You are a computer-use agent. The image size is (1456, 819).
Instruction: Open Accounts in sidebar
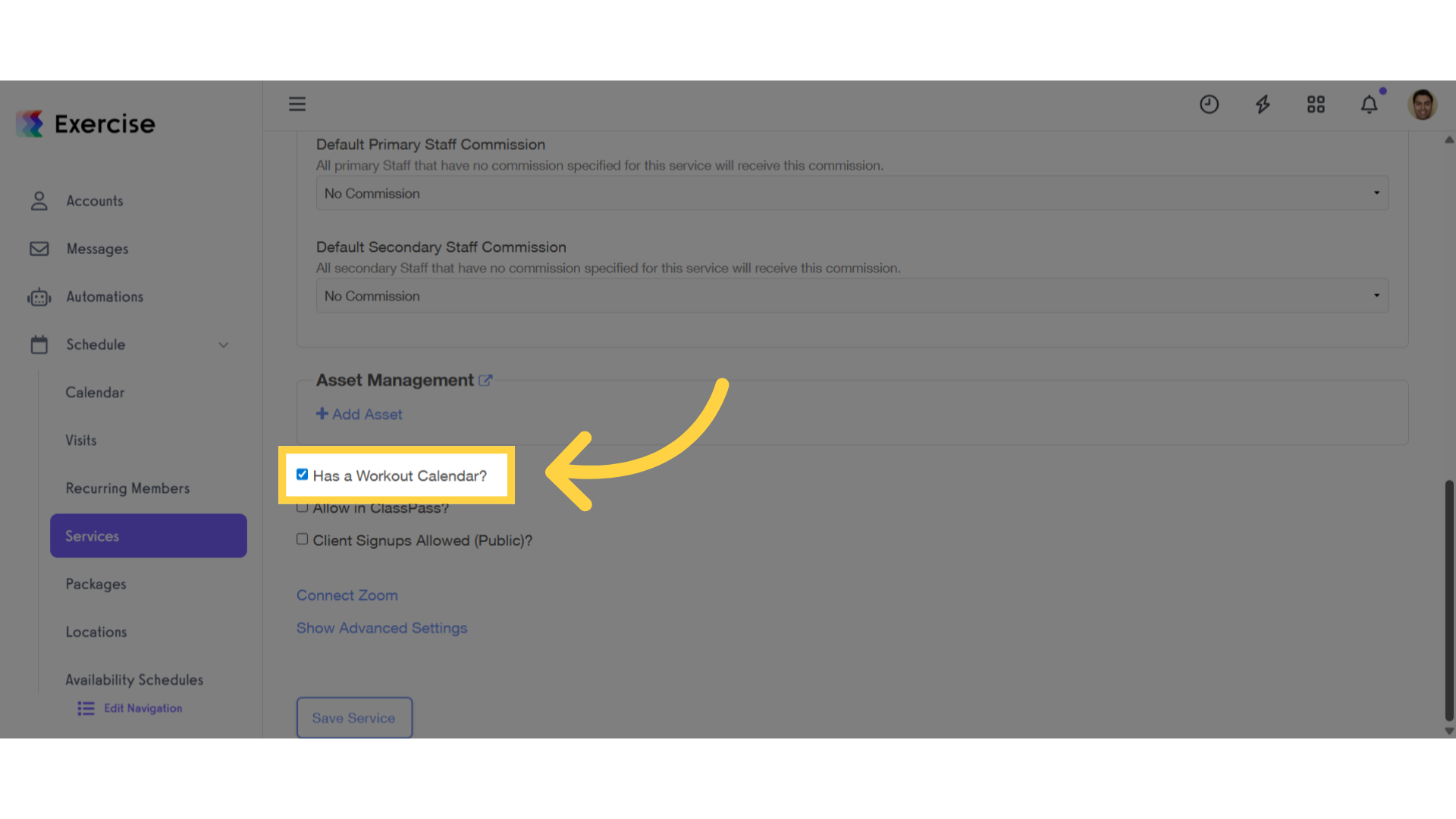(95, 201)
